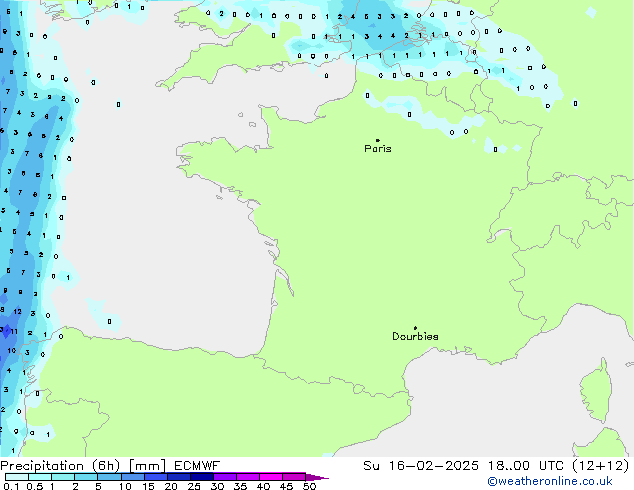Image resolution: width=634 pixels, height=490 pixels.
Task: Click the 45–50 mm legend swatch
Action: [x=294, y=477]
